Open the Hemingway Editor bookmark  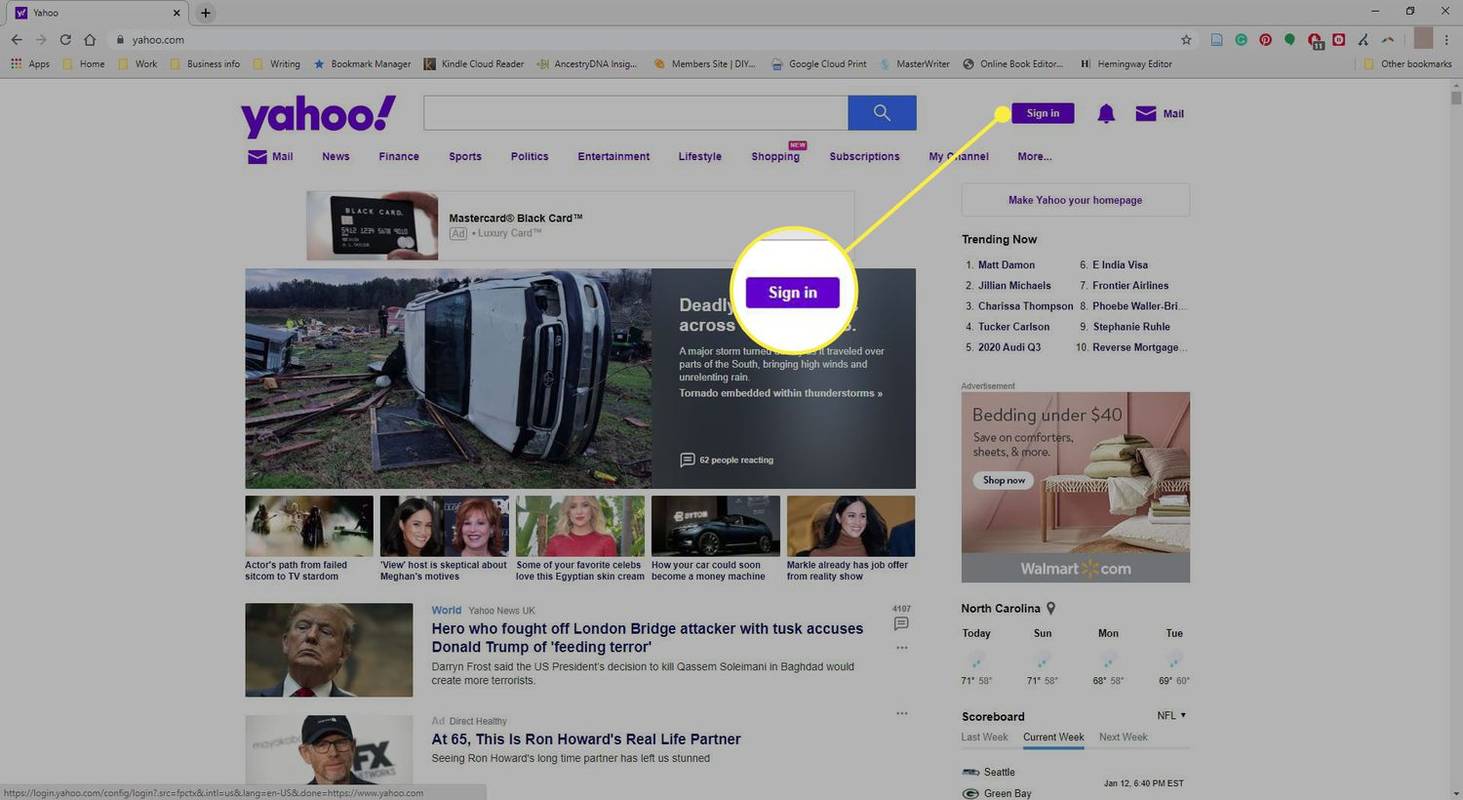(x=1125, y=64)
